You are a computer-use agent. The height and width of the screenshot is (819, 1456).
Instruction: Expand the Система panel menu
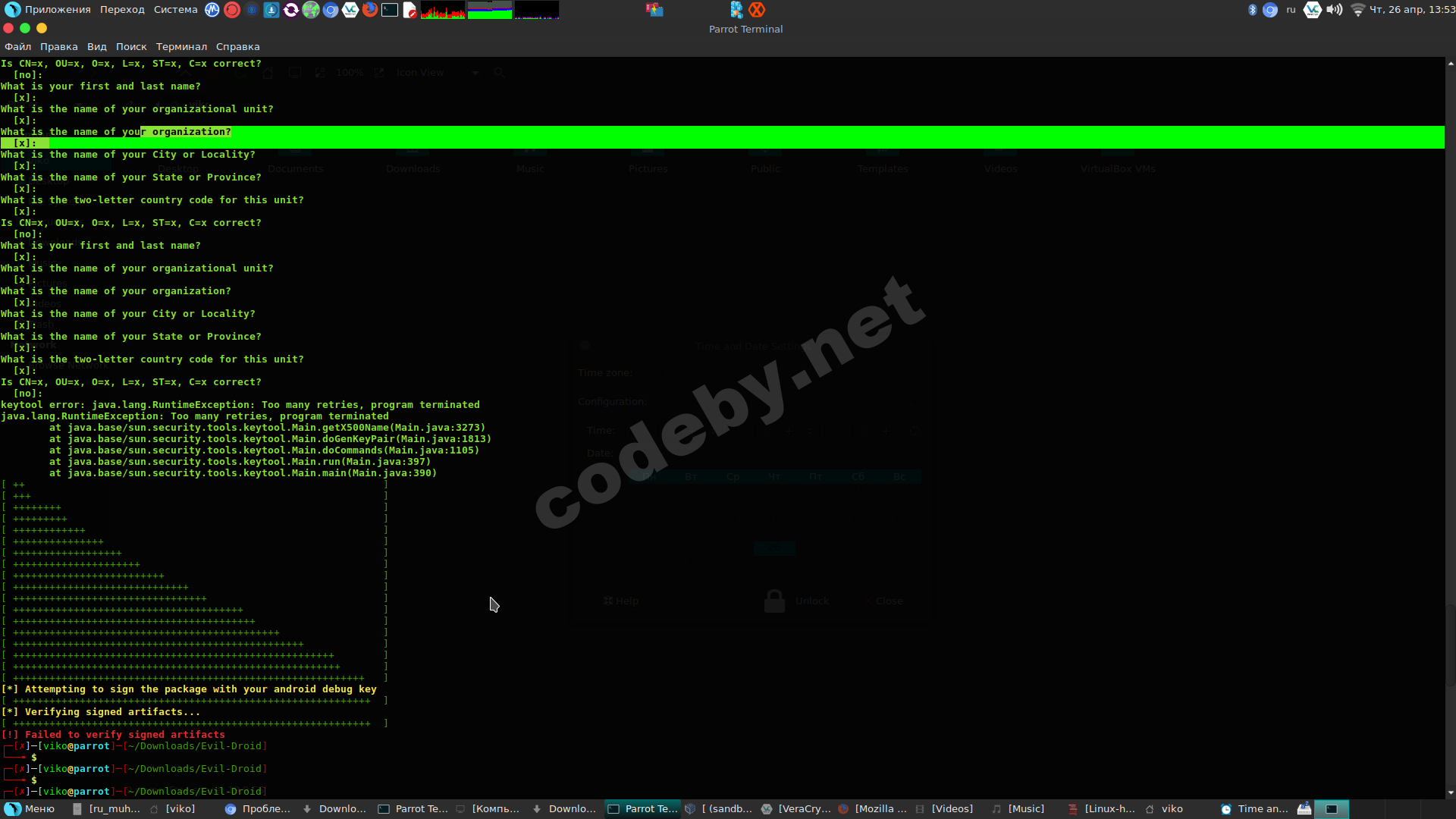[x=175, y=10]
